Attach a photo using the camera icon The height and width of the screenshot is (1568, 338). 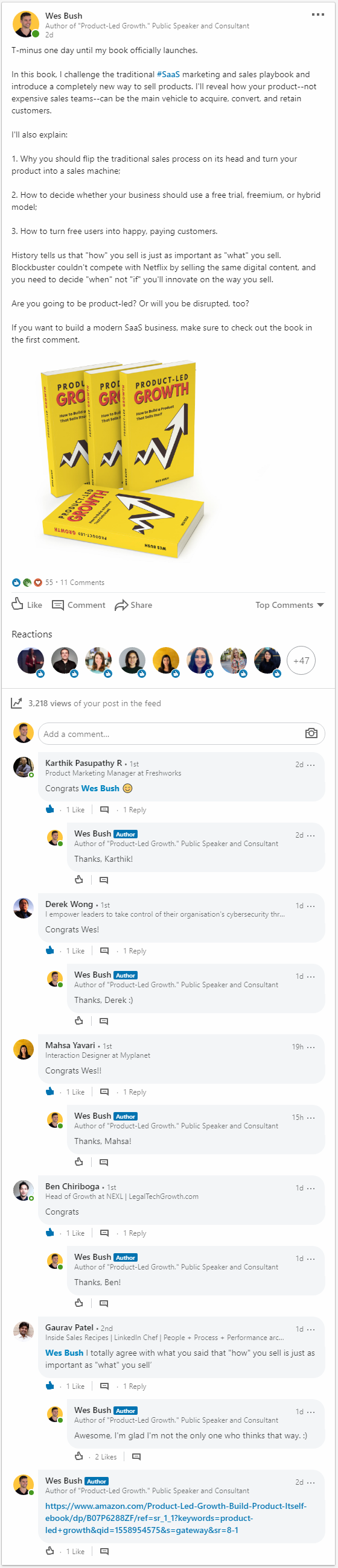pos(311,733)
